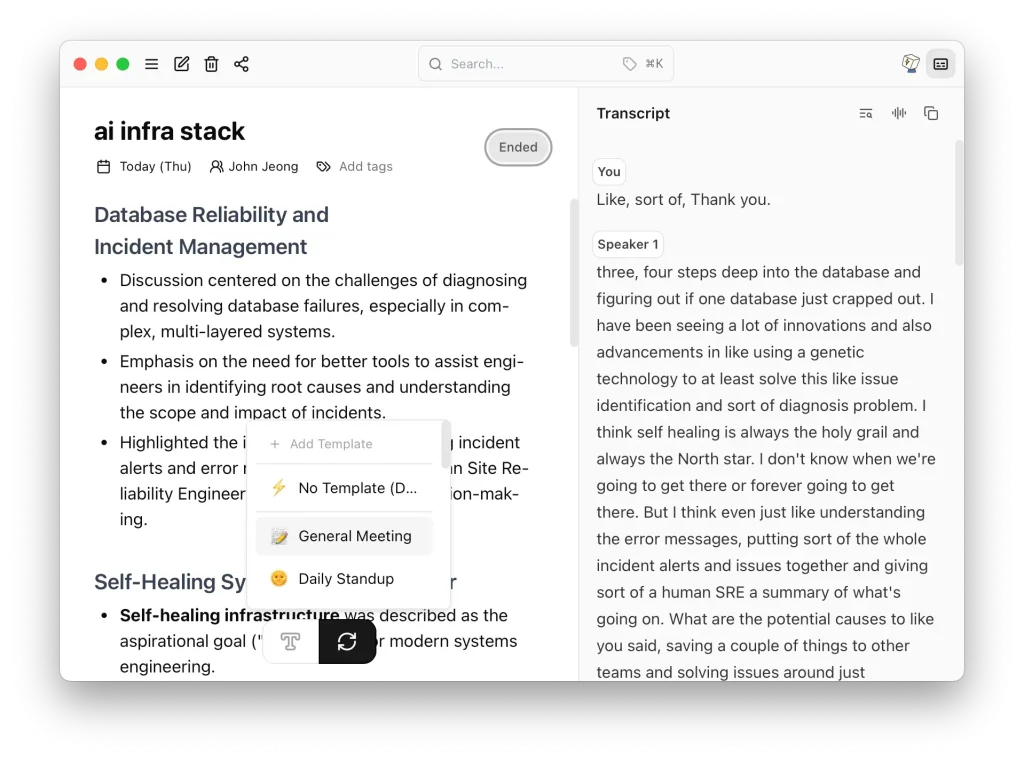Click the text formatting icon in the floating toolbar
Image resolution: width=1024 pixels, height=760 pixels.
289,641
